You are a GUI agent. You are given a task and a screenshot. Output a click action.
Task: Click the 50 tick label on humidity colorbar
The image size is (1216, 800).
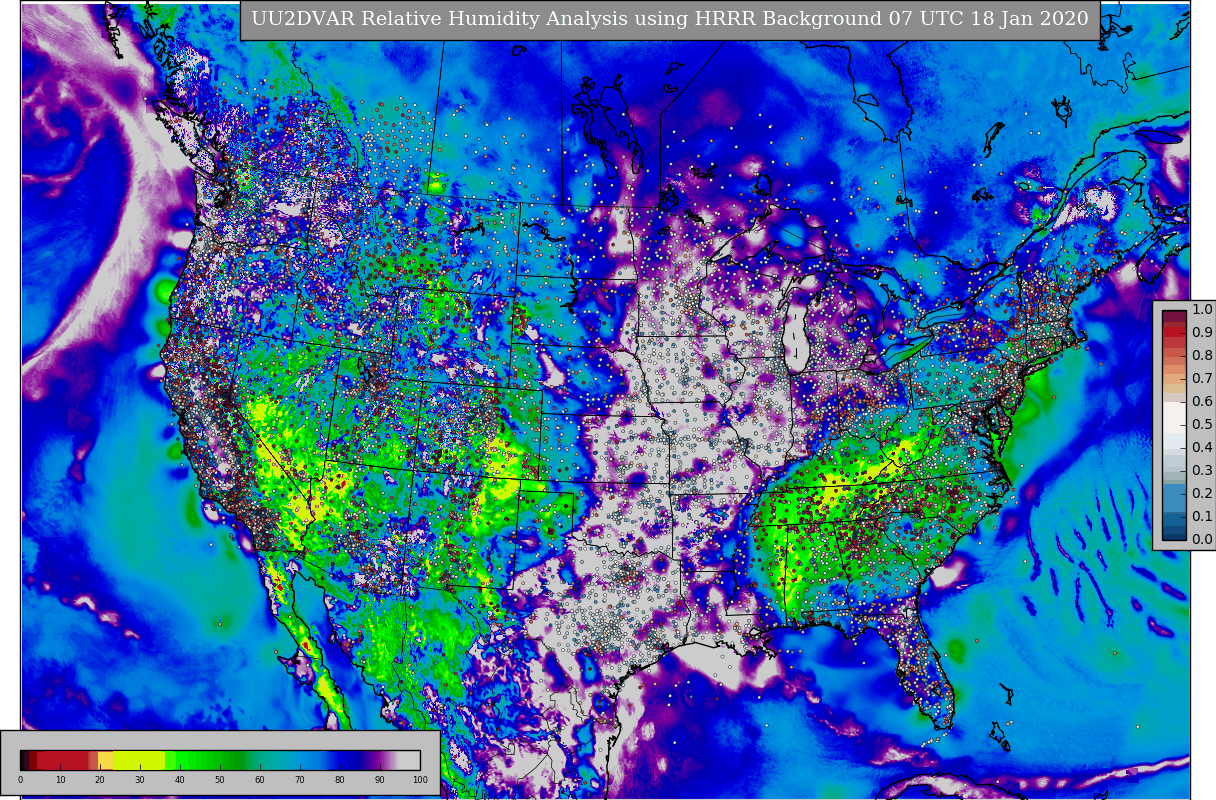coord(220,780)
